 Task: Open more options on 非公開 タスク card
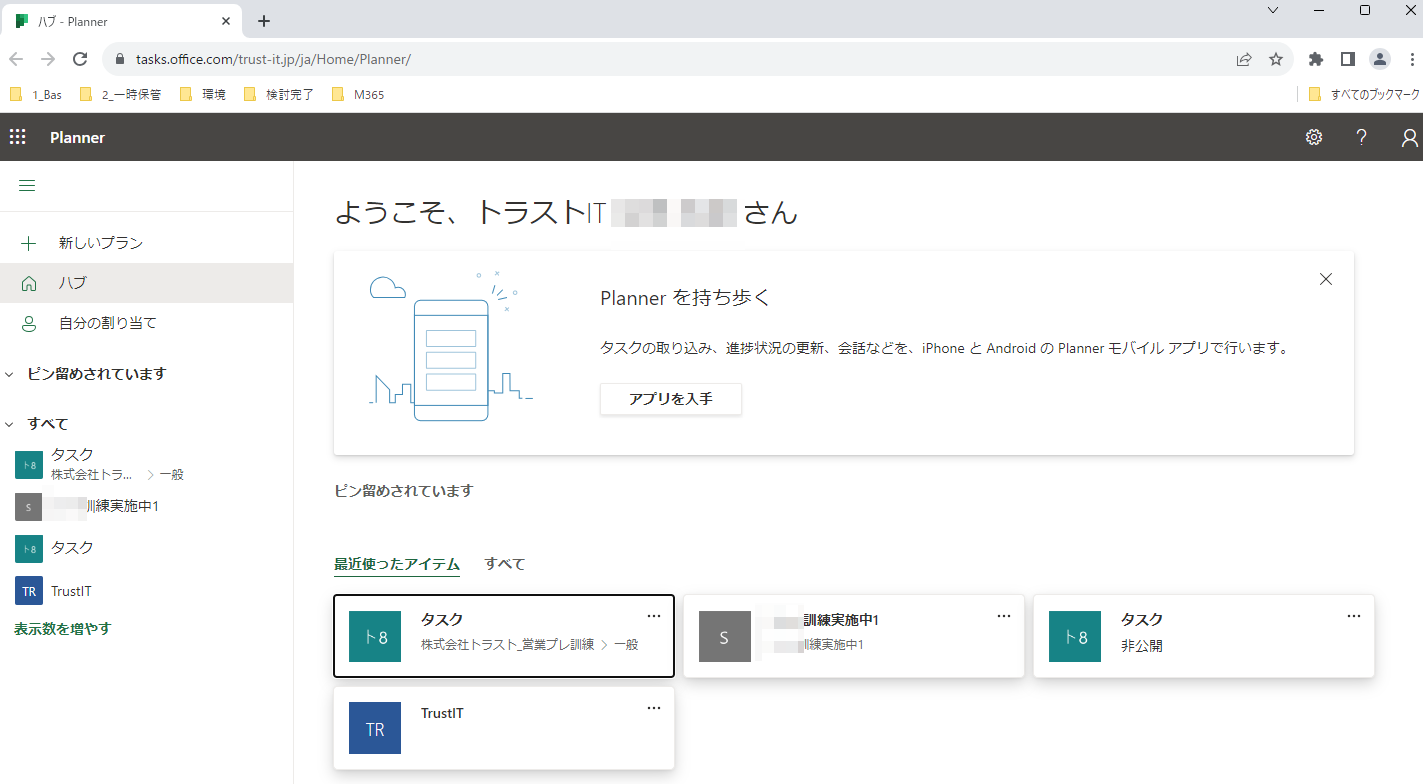[1354, 616]
